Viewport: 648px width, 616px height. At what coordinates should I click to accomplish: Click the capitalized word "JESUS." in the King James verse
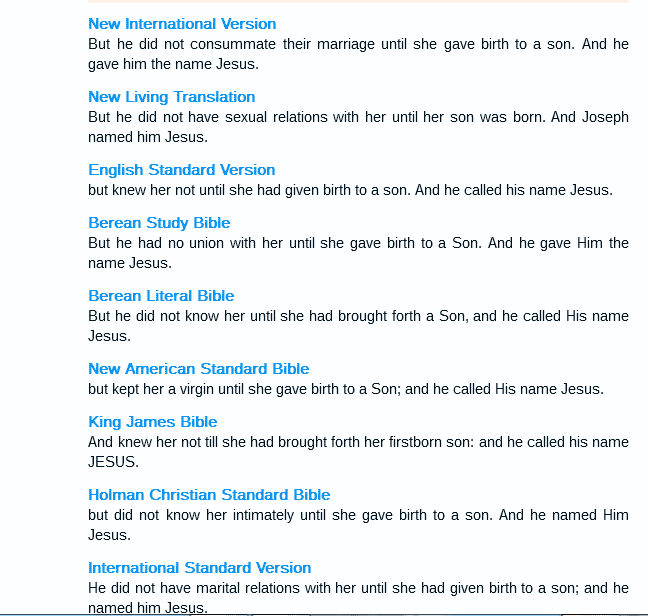pos(113,462)
